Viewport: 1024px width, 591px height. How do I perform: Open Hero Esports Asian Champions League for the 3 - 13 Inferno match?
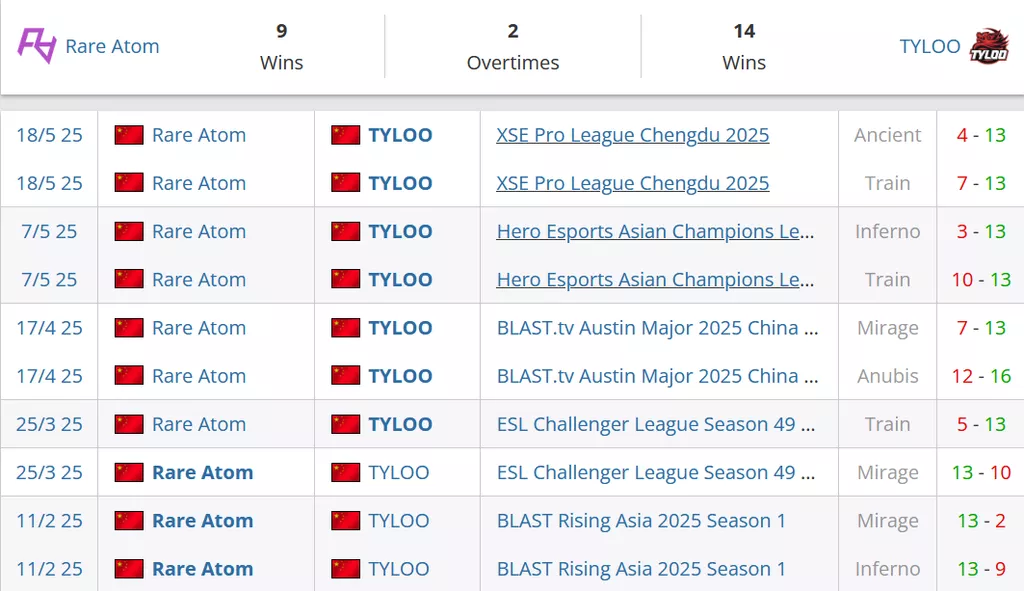tap(655, 231)
